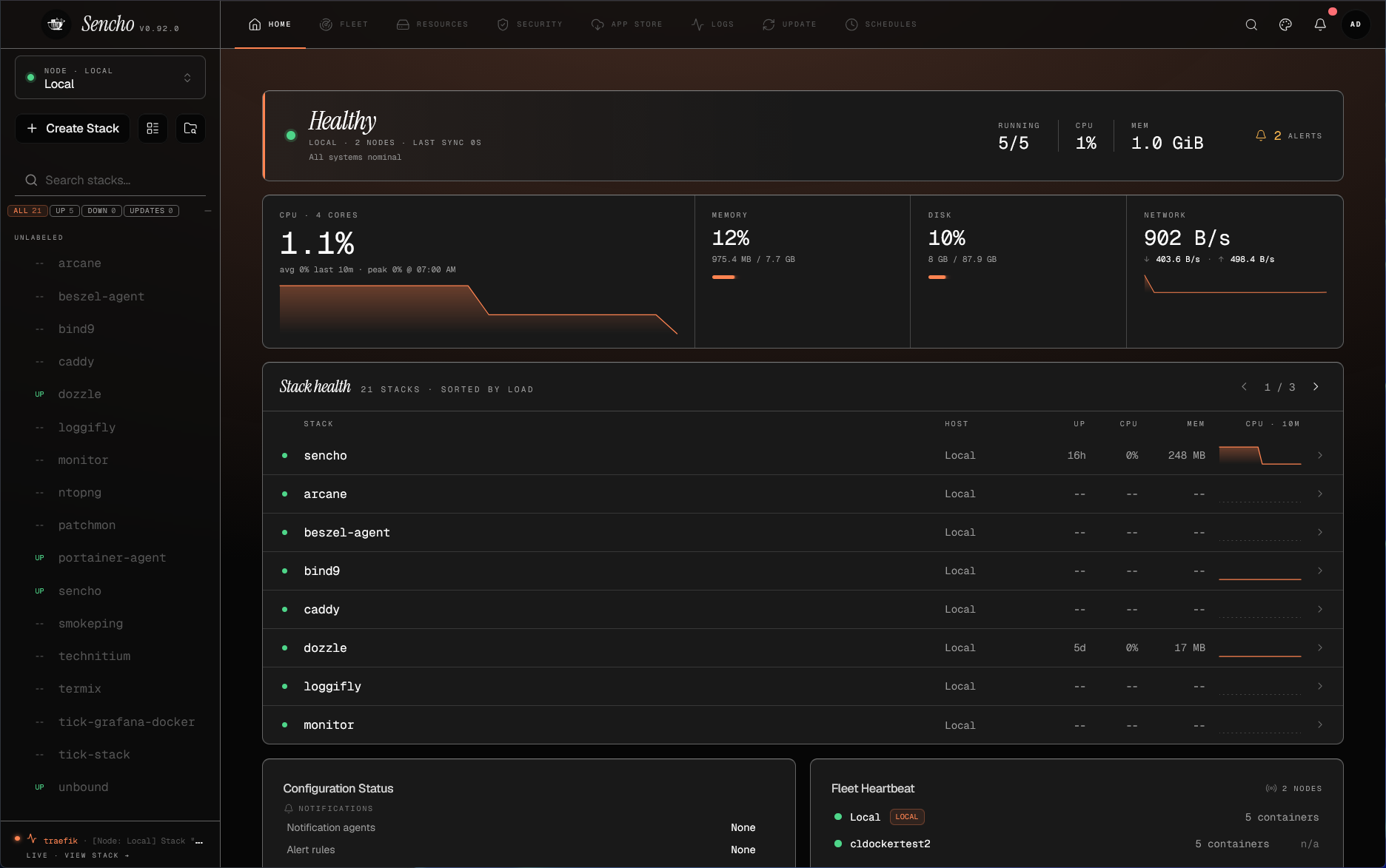Open bind9 row in Stack health
Image resolution: width=1386 pixels, height=868 pixels.
pyautogui.click(x=803, y=571)
